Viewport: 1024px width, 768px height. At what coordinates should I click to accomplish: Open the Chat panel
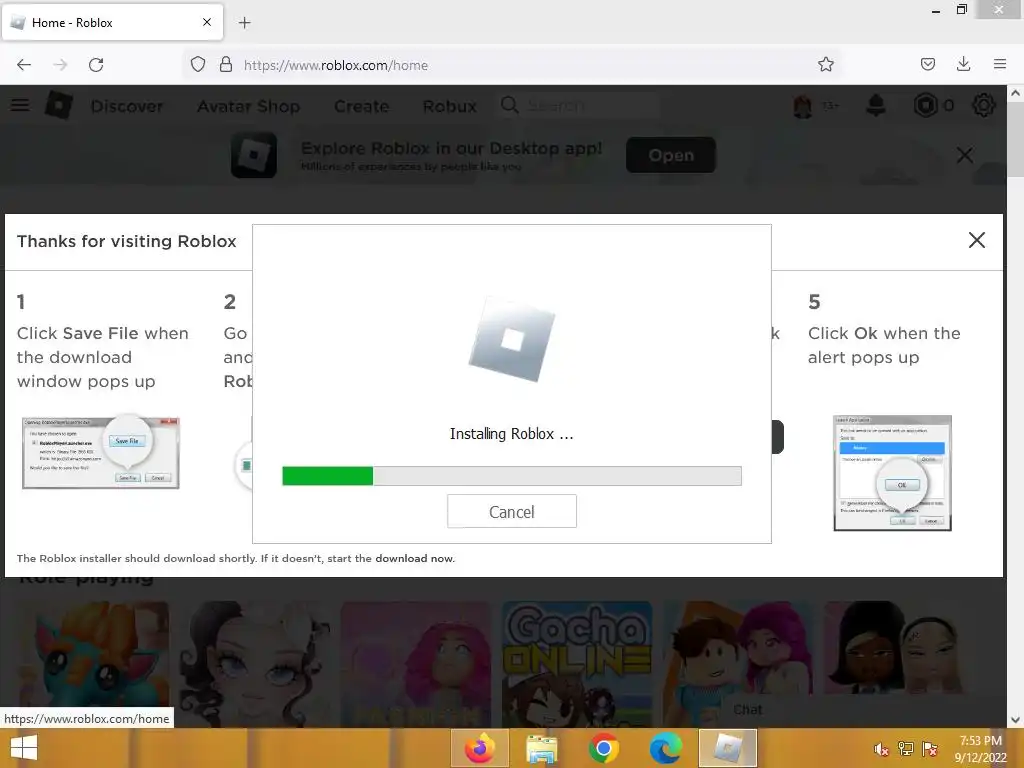tap(747, 710)
